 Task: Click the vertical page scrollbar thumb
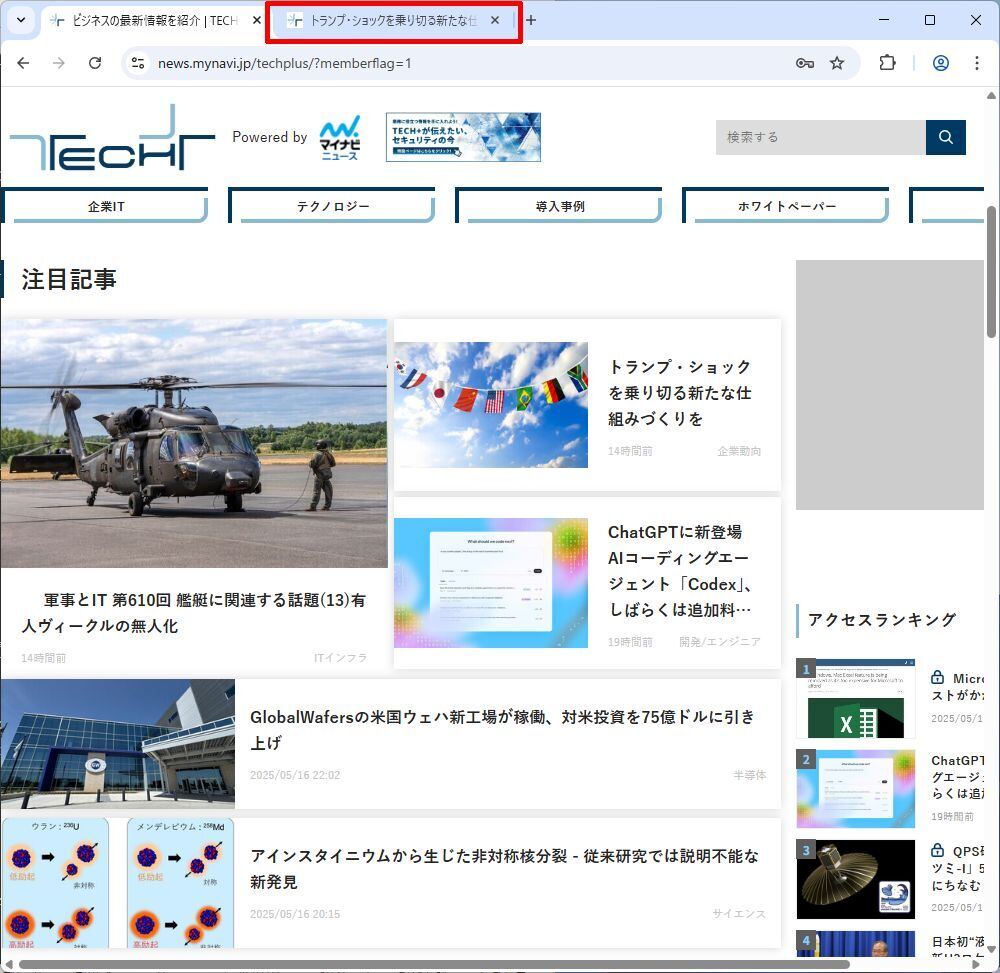[x=991, y=272]
